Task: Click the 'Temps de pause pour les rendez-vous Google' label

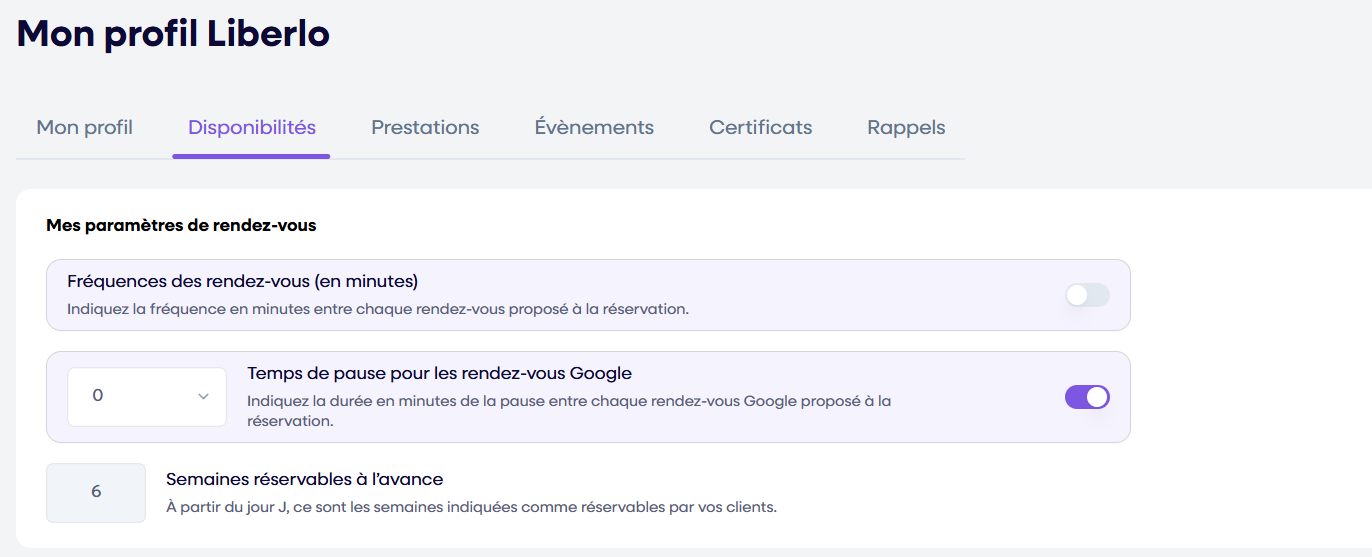Action: [x=439, y=374]
